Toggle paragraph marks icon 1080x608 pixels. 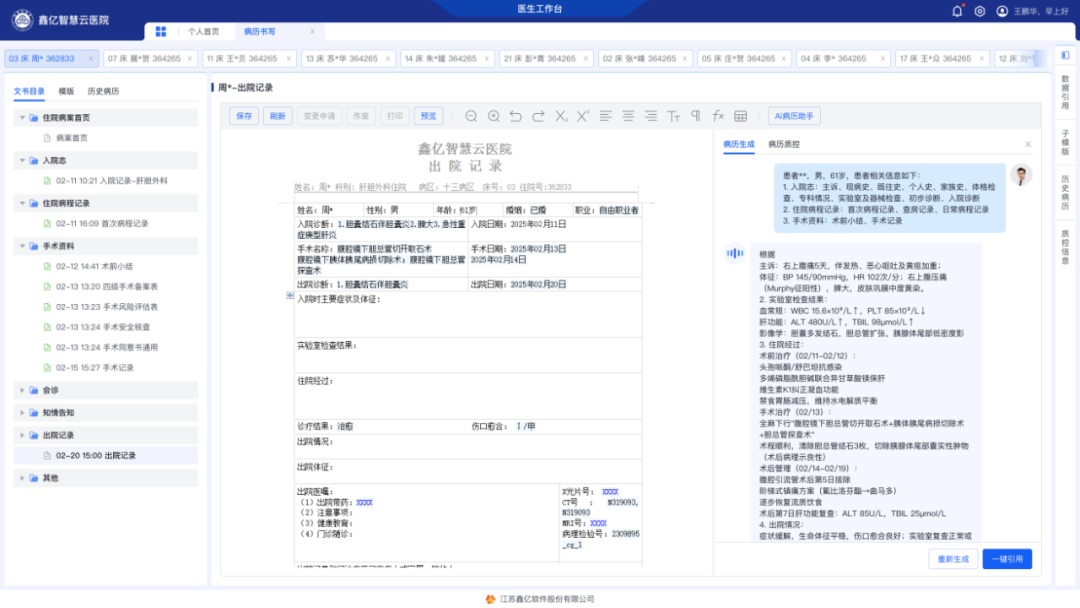tap(696, 116)
